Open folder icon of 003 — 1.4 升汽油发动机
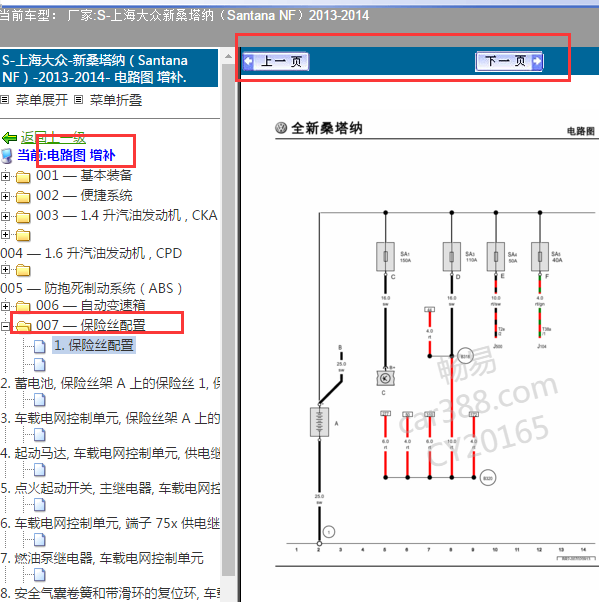This screenshot has height=602, width=599. click(x=23, y=217)
